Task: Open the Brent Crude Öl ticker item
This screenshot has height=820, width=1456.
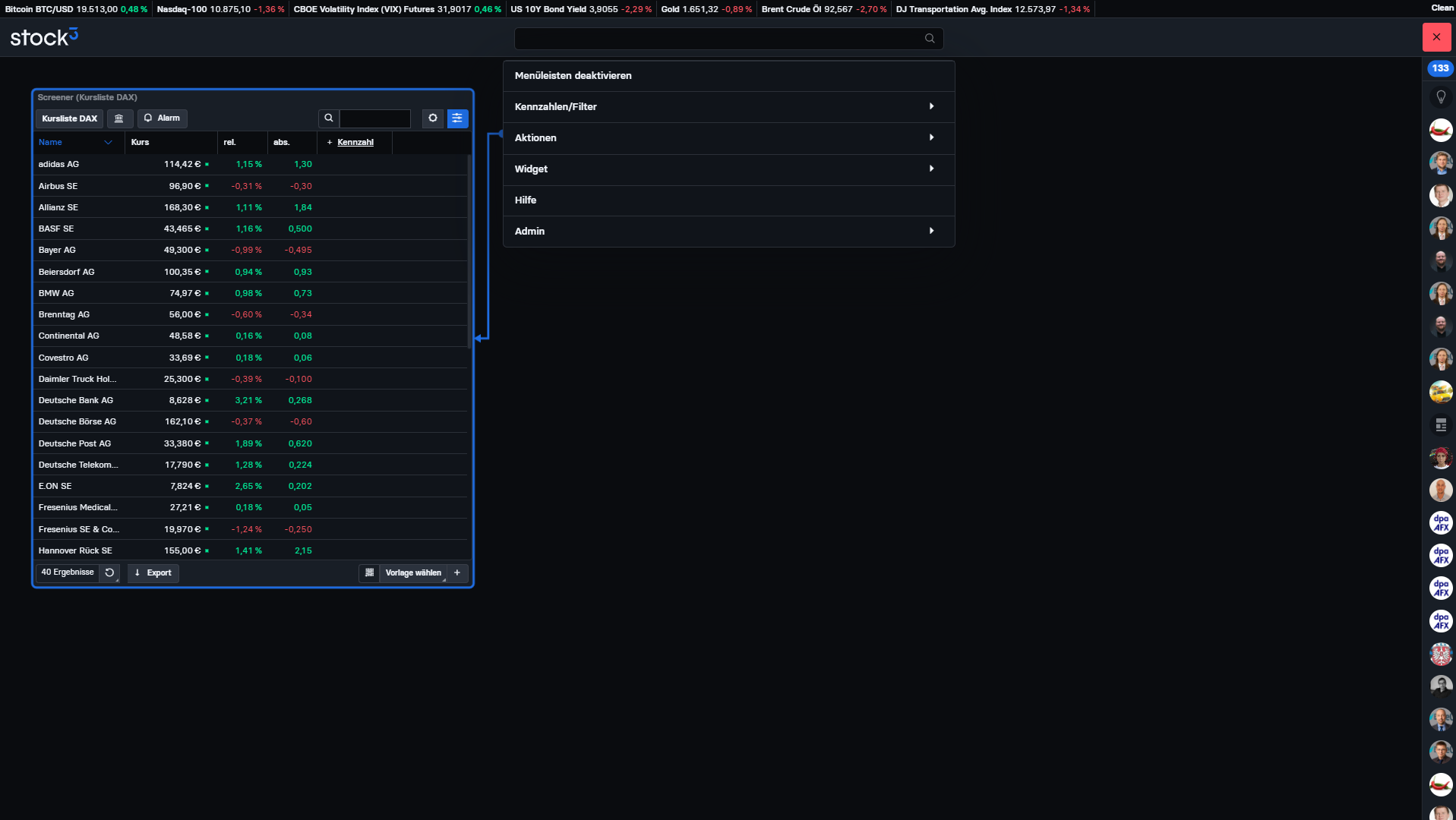Action: (x=824, y=9)
